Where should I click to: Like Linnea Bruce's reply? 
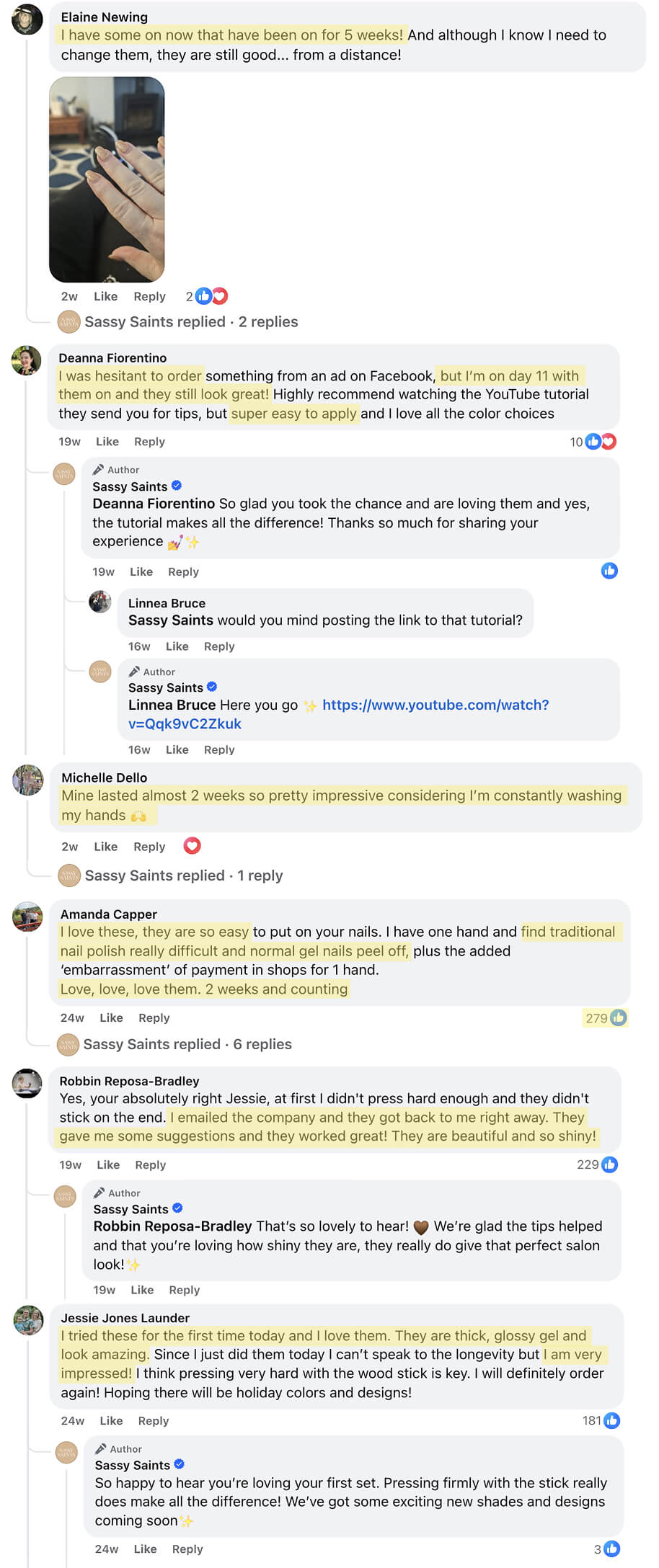pyautogui.click(x=177, y=646)
